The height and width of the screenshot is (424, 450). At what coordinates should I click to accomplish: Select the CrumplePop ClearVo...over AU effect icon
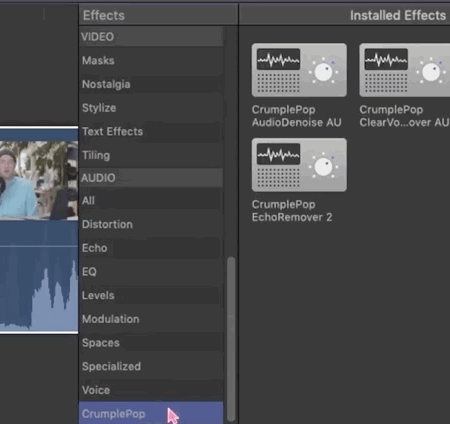(405, 70)
